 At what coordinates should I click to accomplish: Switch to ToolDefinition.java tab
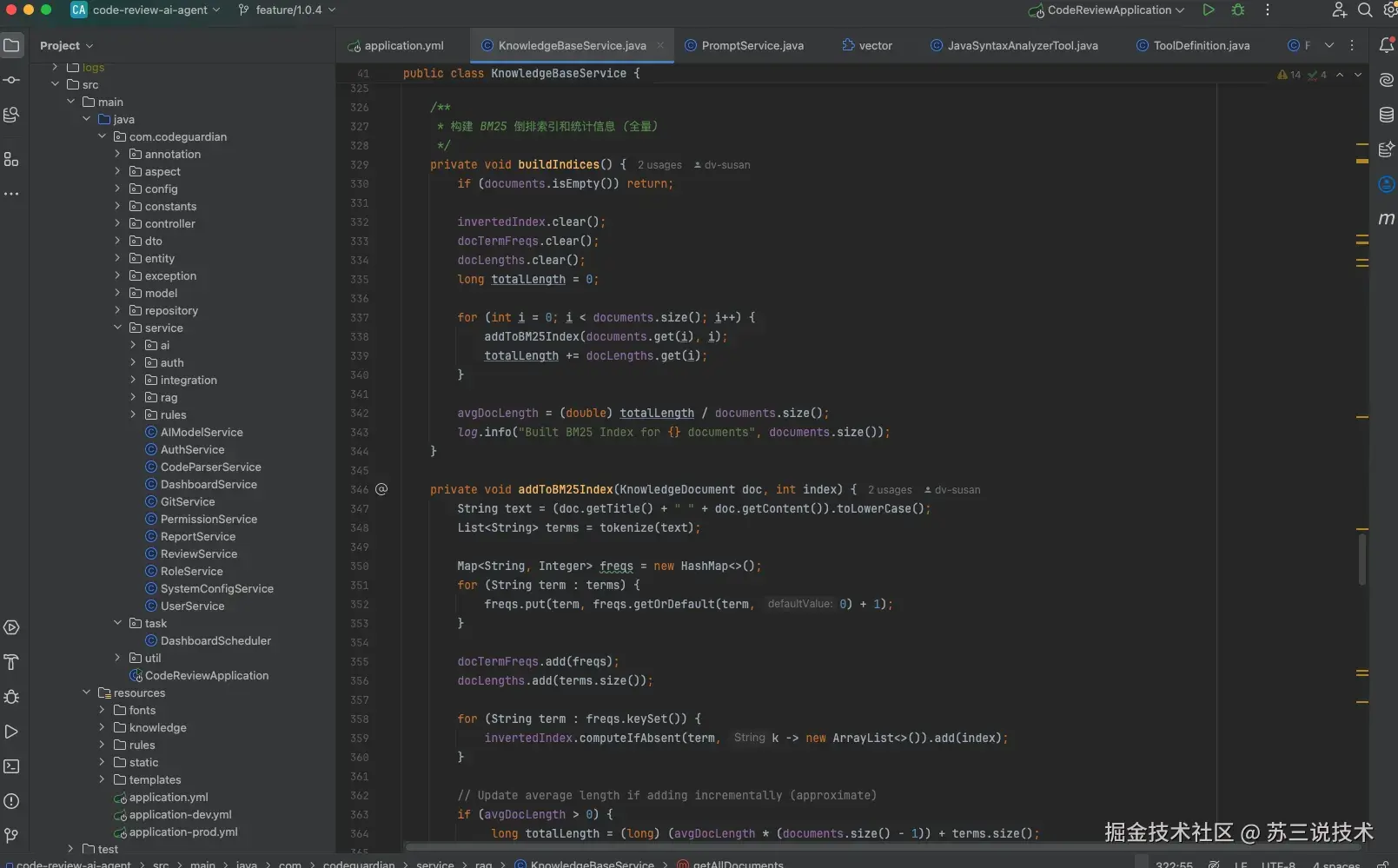click(x=1193, y=45)
